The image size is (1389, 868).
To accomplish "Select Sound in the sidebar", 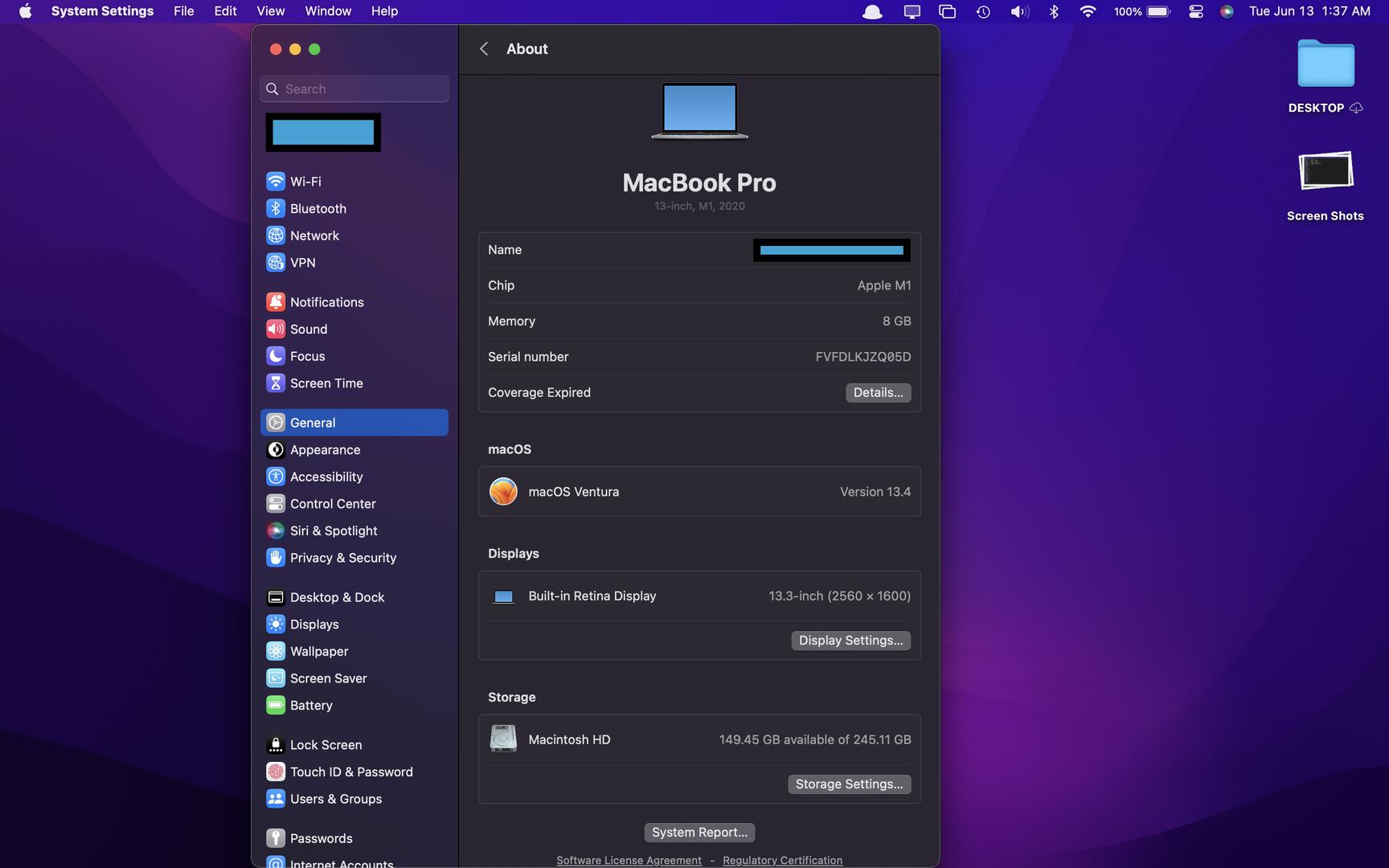I will pos(354,330).
